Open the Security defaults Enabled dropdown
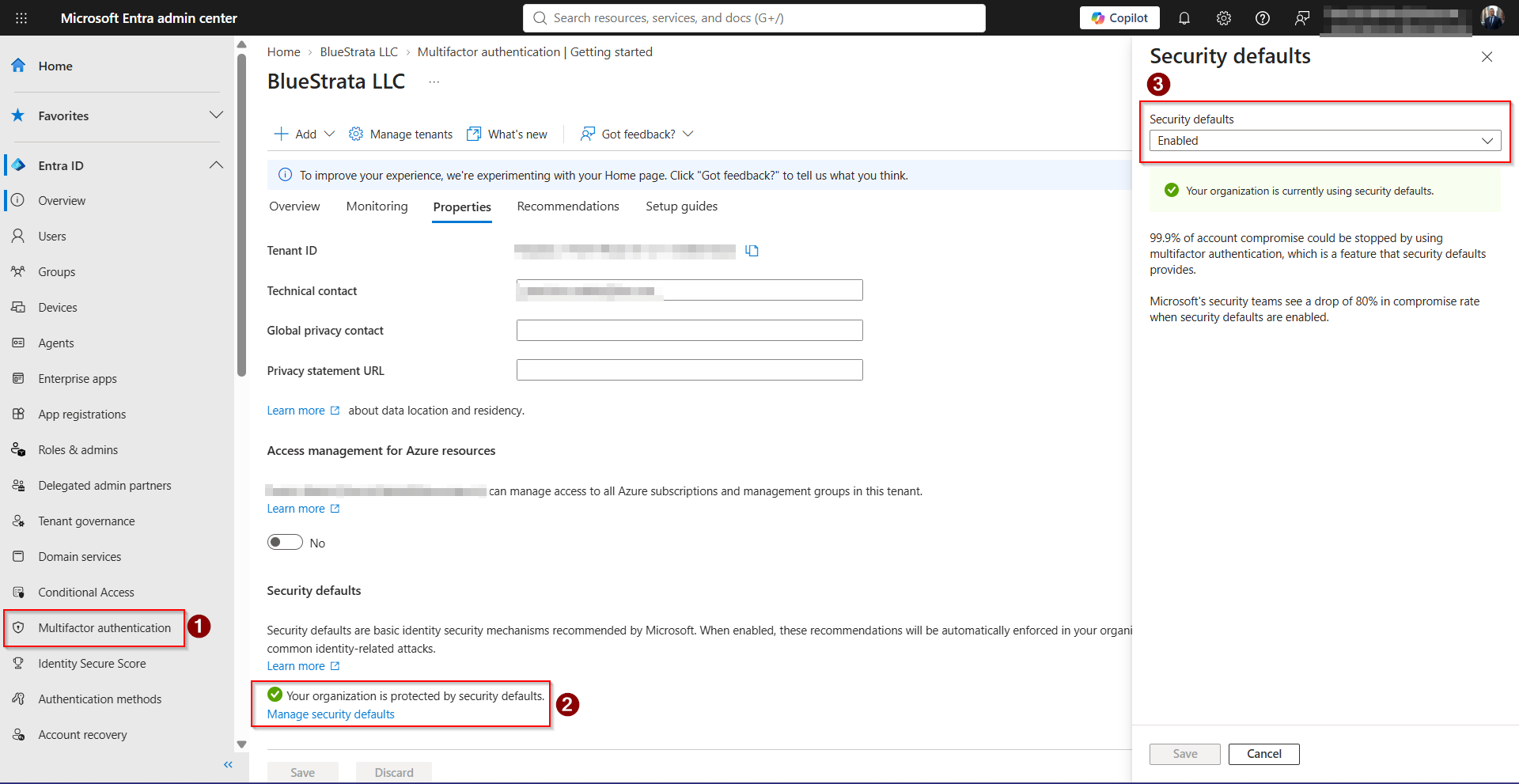Viewport: 1519px width, 784px height. [1325, 141]
